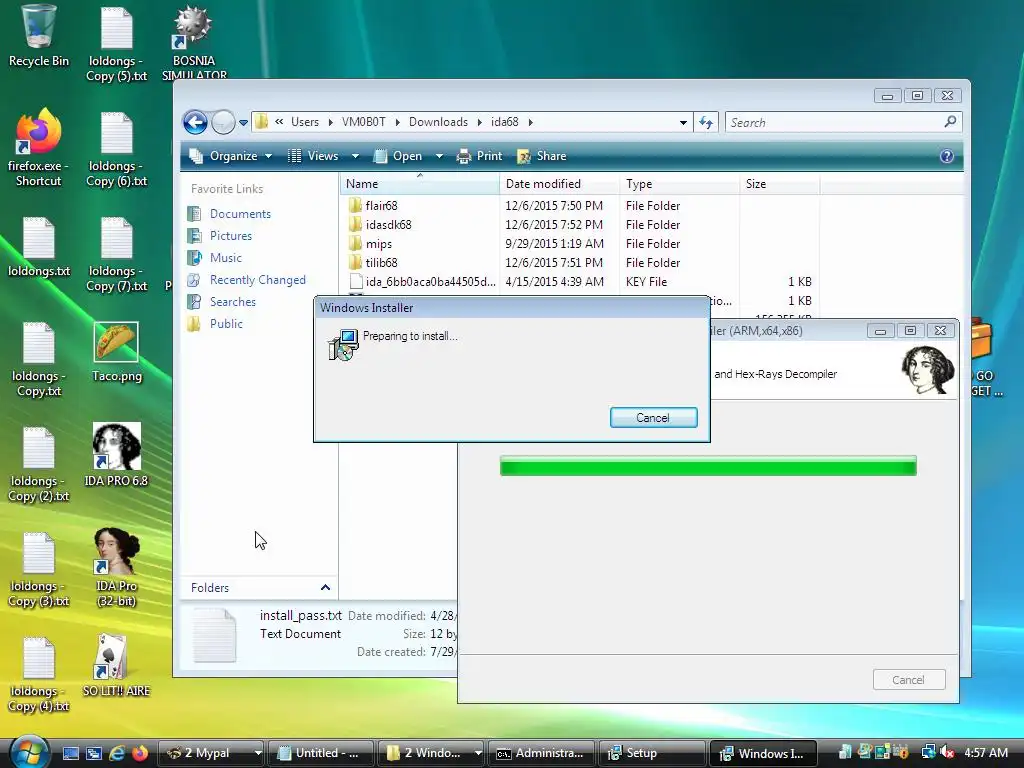Switch to the Administra... taskbar window
Viewport: 1024px width, 768px height.
pyautogui.click(x=541, y=753)
